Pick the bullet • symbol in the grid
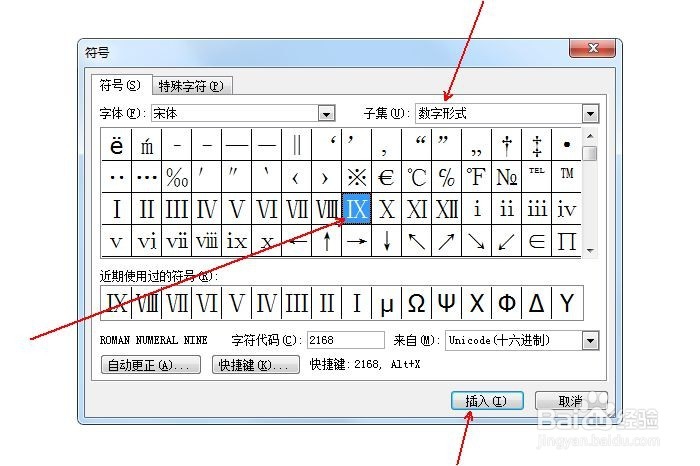 coord(567,145)
